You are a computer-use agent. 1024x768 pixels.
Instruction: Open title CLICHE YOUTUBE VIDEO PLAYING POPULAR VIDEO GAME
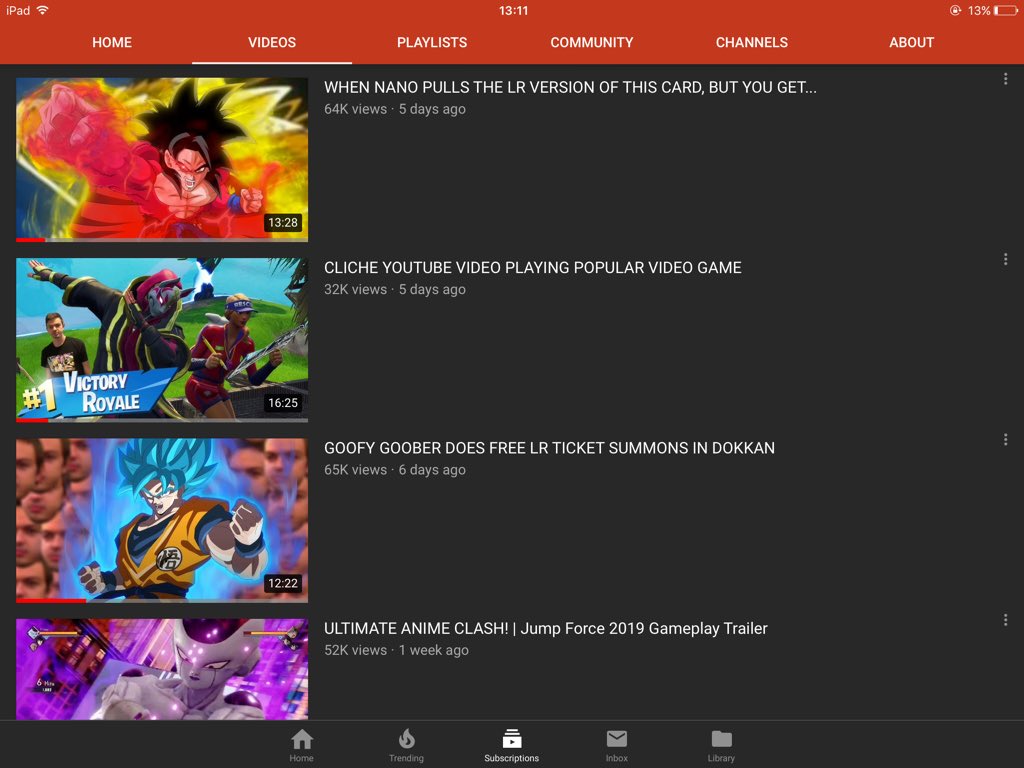click(x=533, y=268)
